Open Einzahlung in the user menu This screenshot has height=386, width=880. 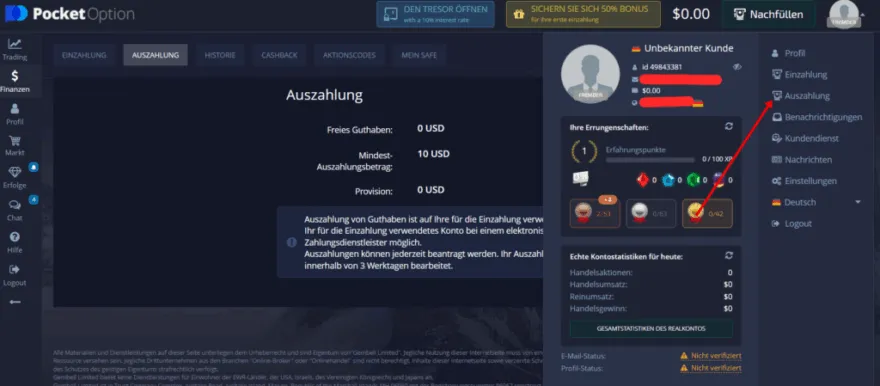(800, 75)
